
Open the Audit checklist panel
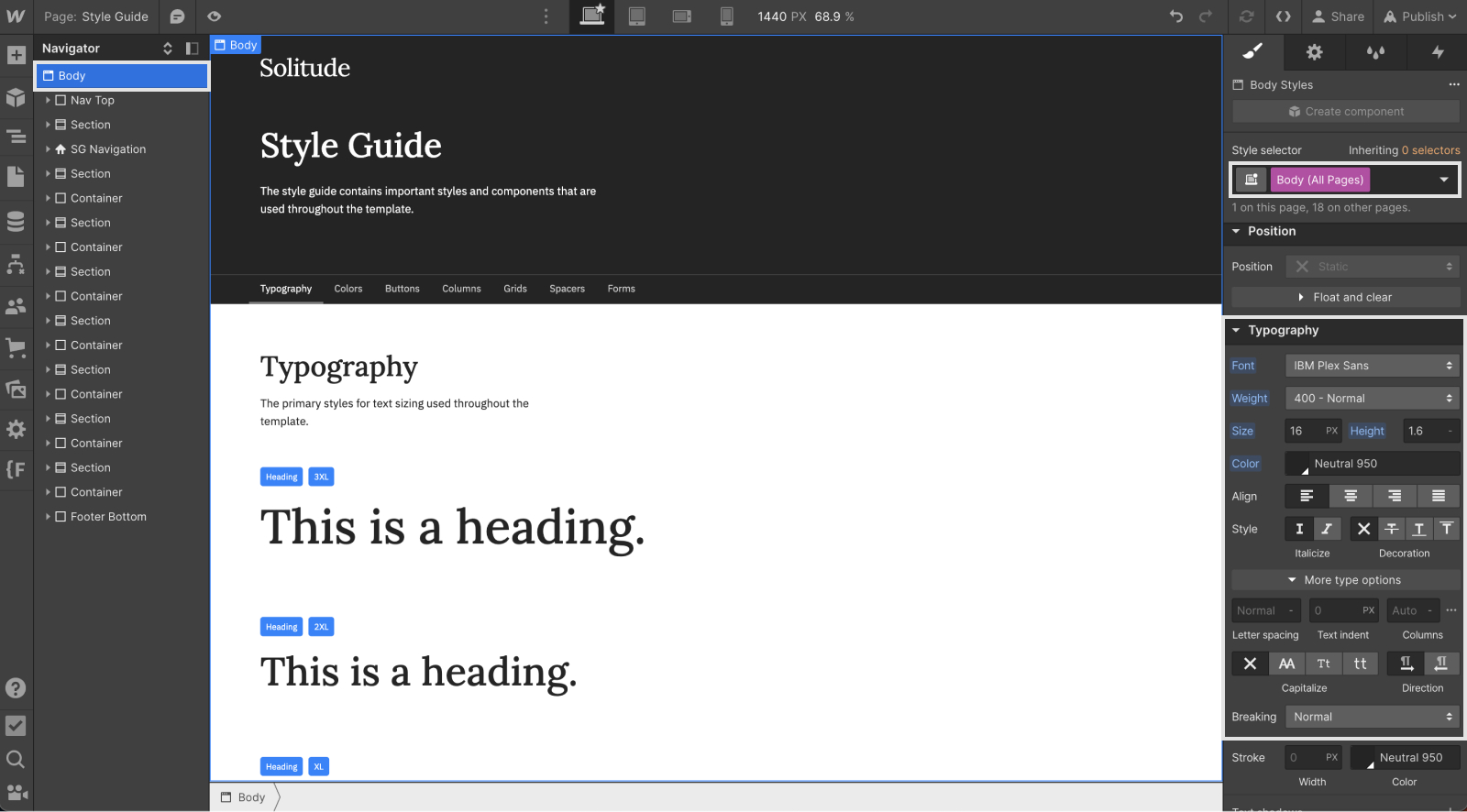tap(16, 726)
